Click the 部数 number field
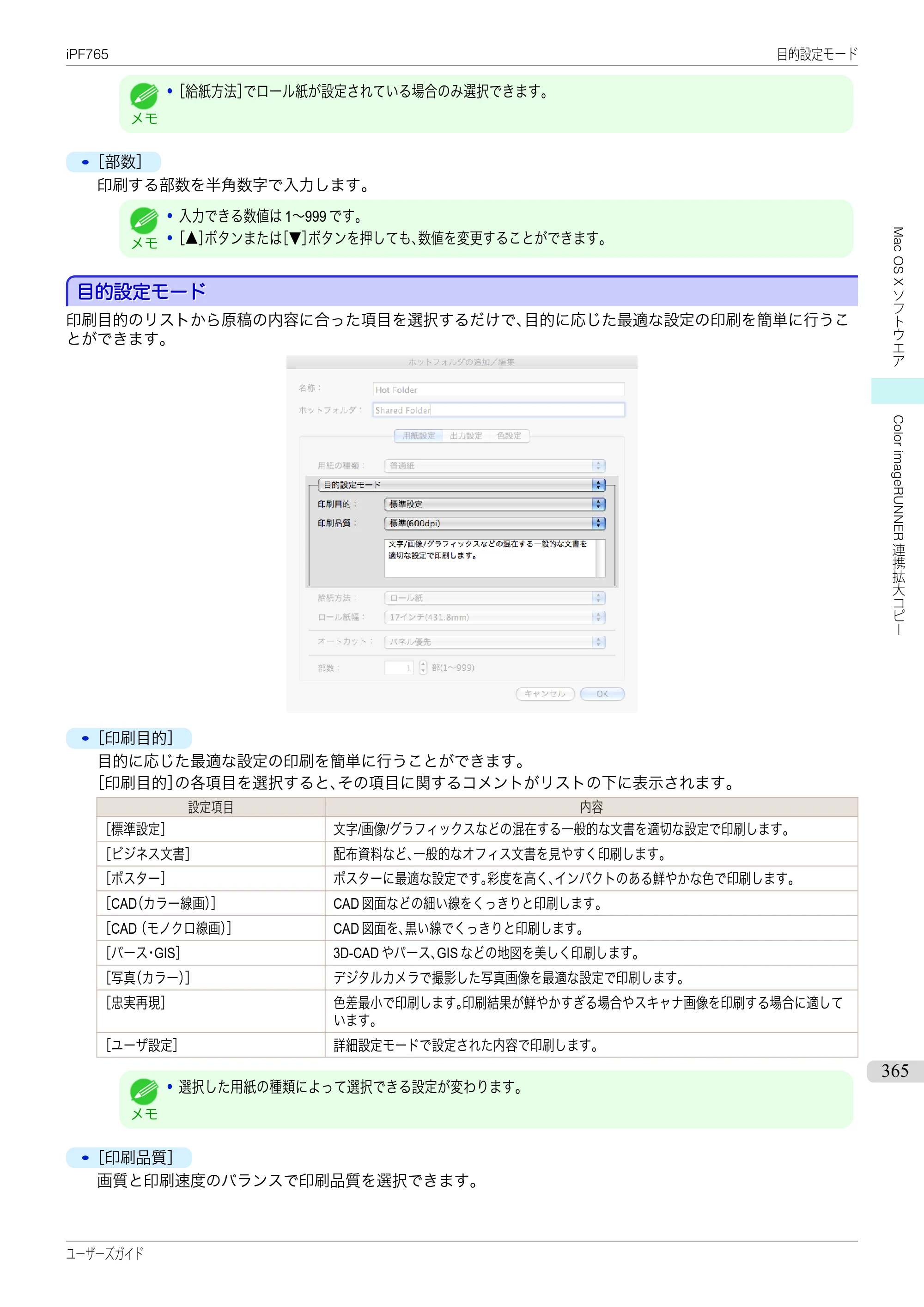 (399, 668)
